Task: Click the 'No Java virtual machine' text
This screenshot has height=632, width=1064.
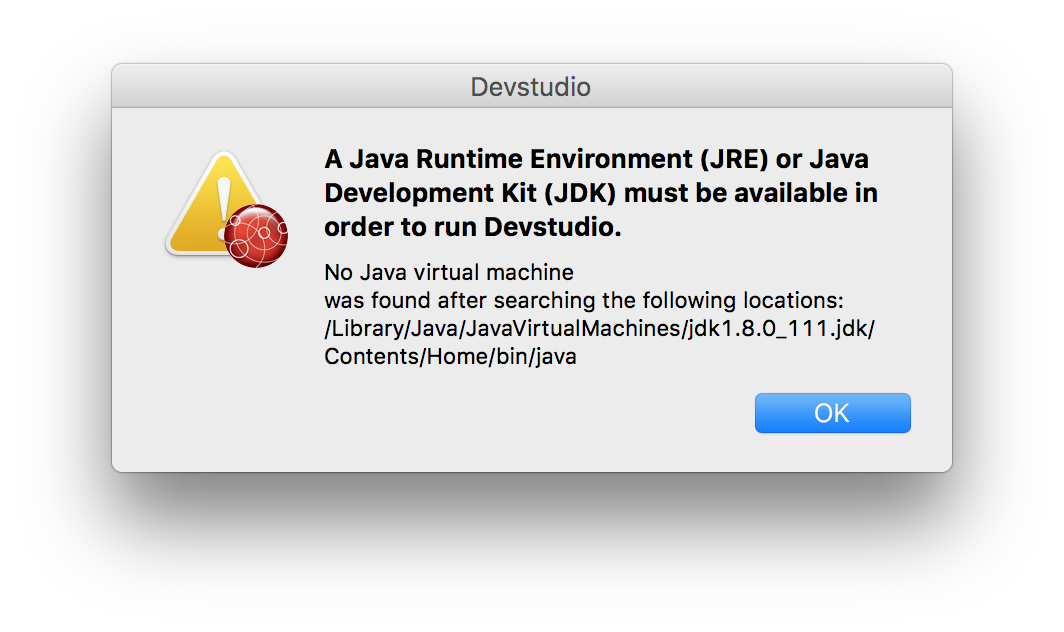Action: [x=449, y=272]
